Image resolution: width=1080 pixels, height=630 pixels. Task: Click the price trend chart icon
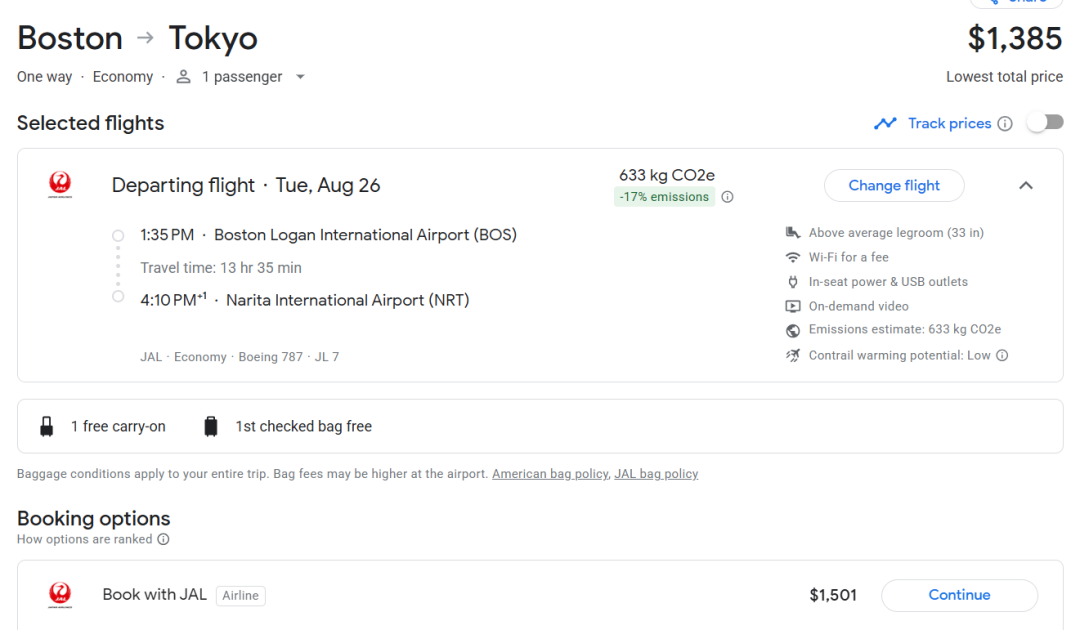tap(885, 124)
